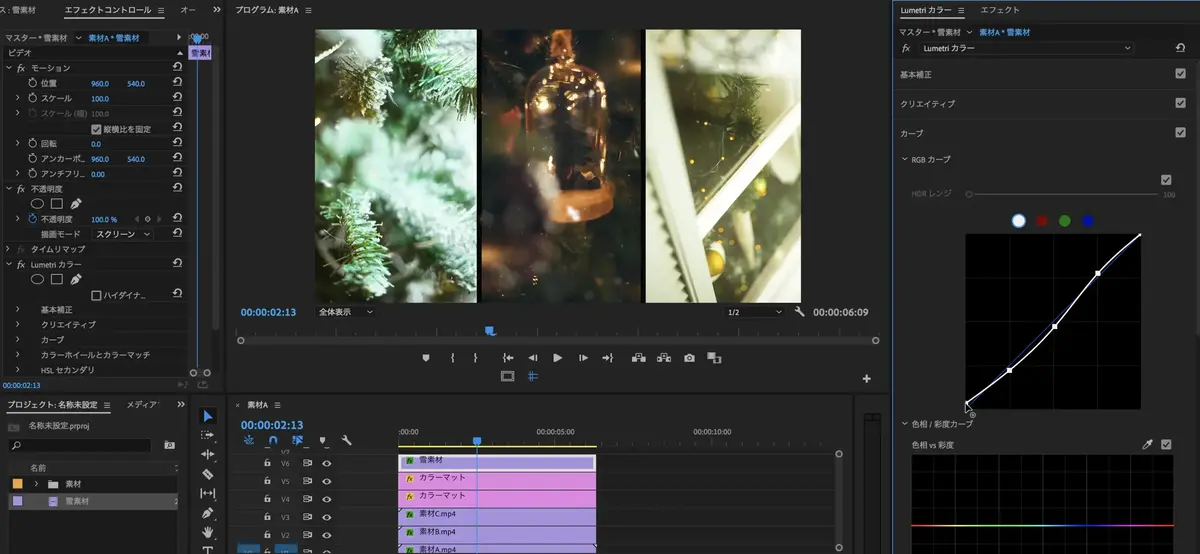Switch to the エフェクト tab
The image size is (1200, 554).
(1000, 10)
